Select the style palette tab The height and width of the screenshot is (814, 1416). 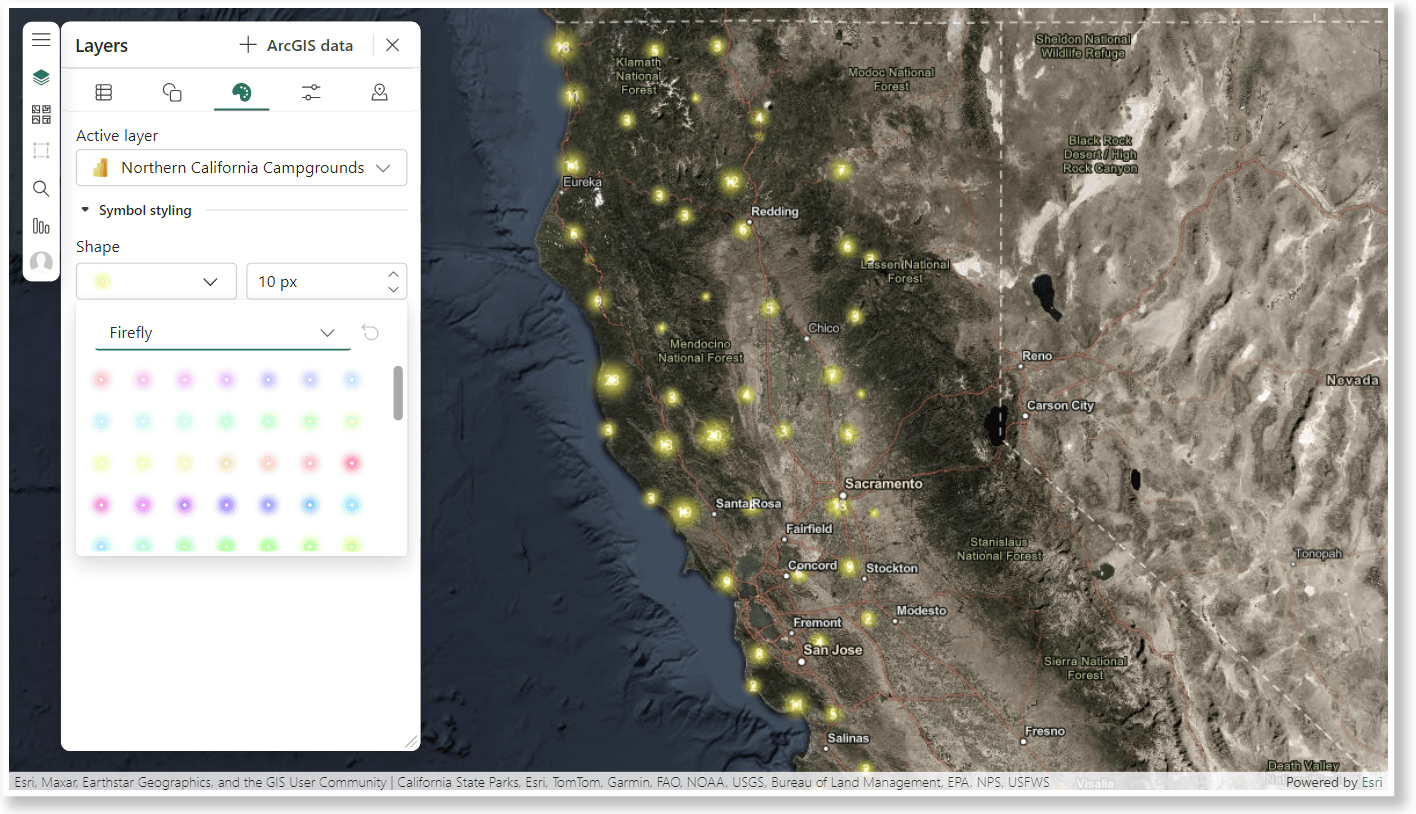coord(241,93)
